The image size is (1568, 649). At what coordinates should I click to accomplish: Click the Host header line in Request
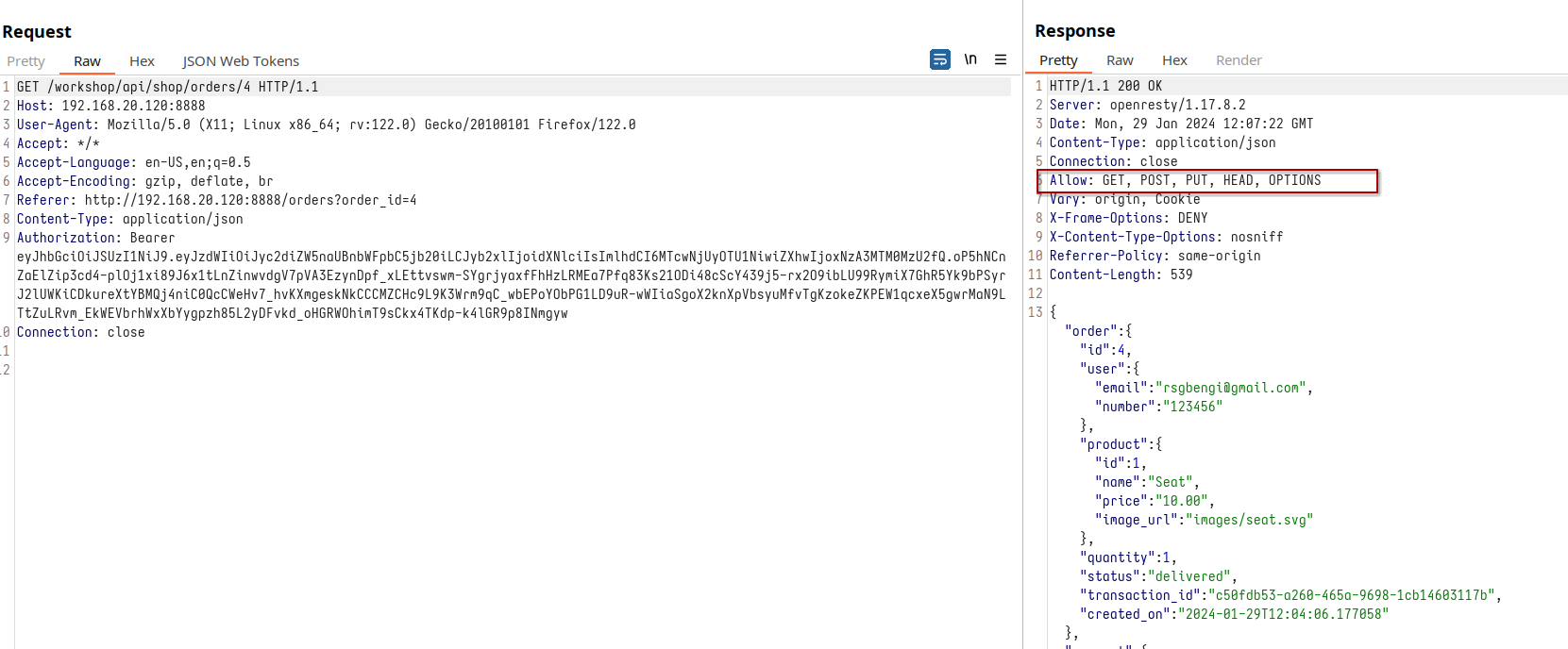(110, 106)
